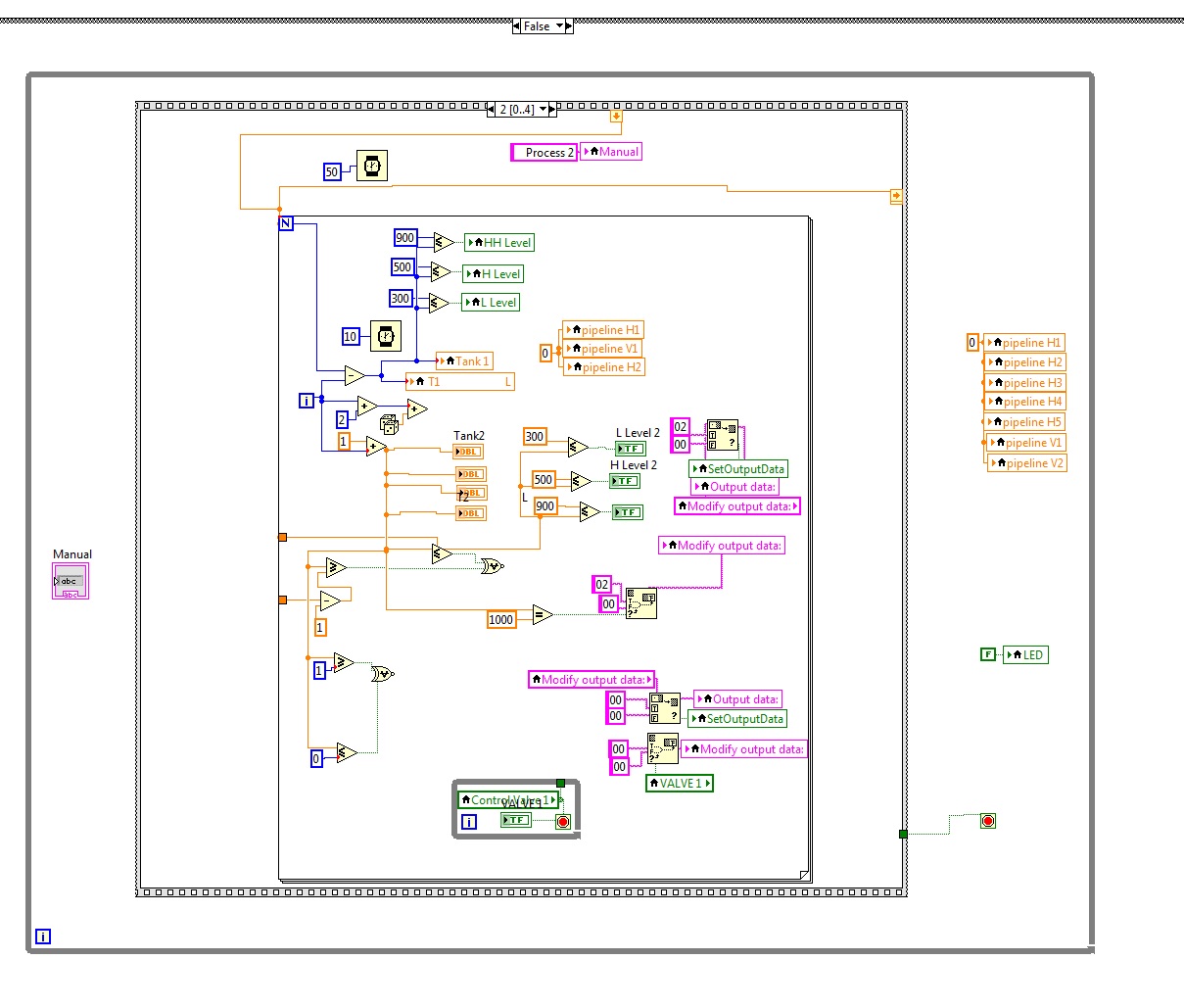Click pipeline H4 local variable on right
Image resolution: width=1184 pixels, height=1008 pixels.
click(x=1025, y=402)
